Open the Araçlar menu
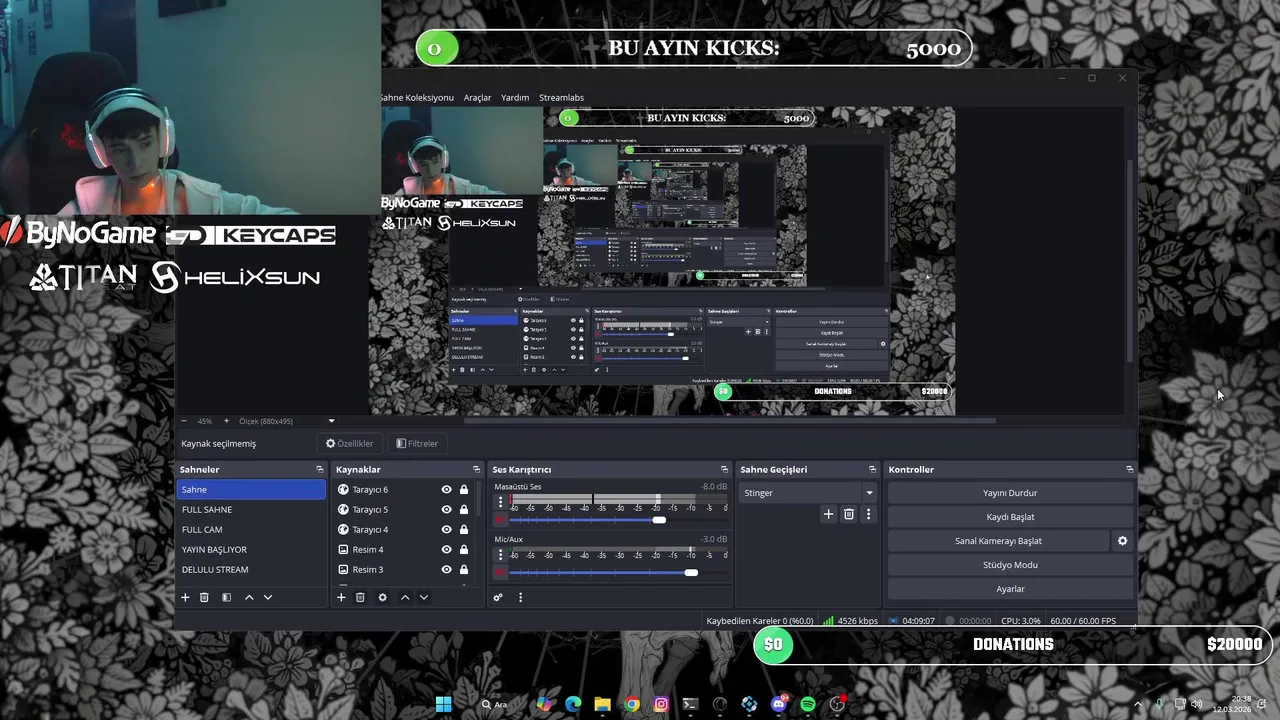 [477, 97]
